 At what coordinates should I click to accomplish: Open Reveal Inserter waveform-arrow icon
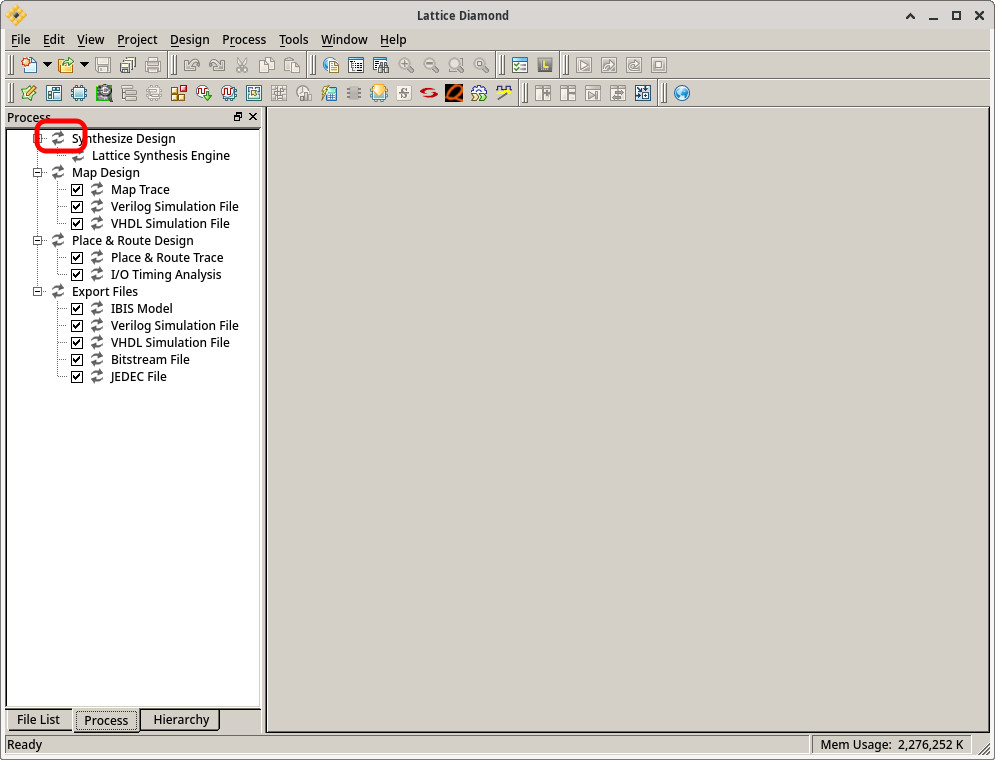[x=204, y=93]
